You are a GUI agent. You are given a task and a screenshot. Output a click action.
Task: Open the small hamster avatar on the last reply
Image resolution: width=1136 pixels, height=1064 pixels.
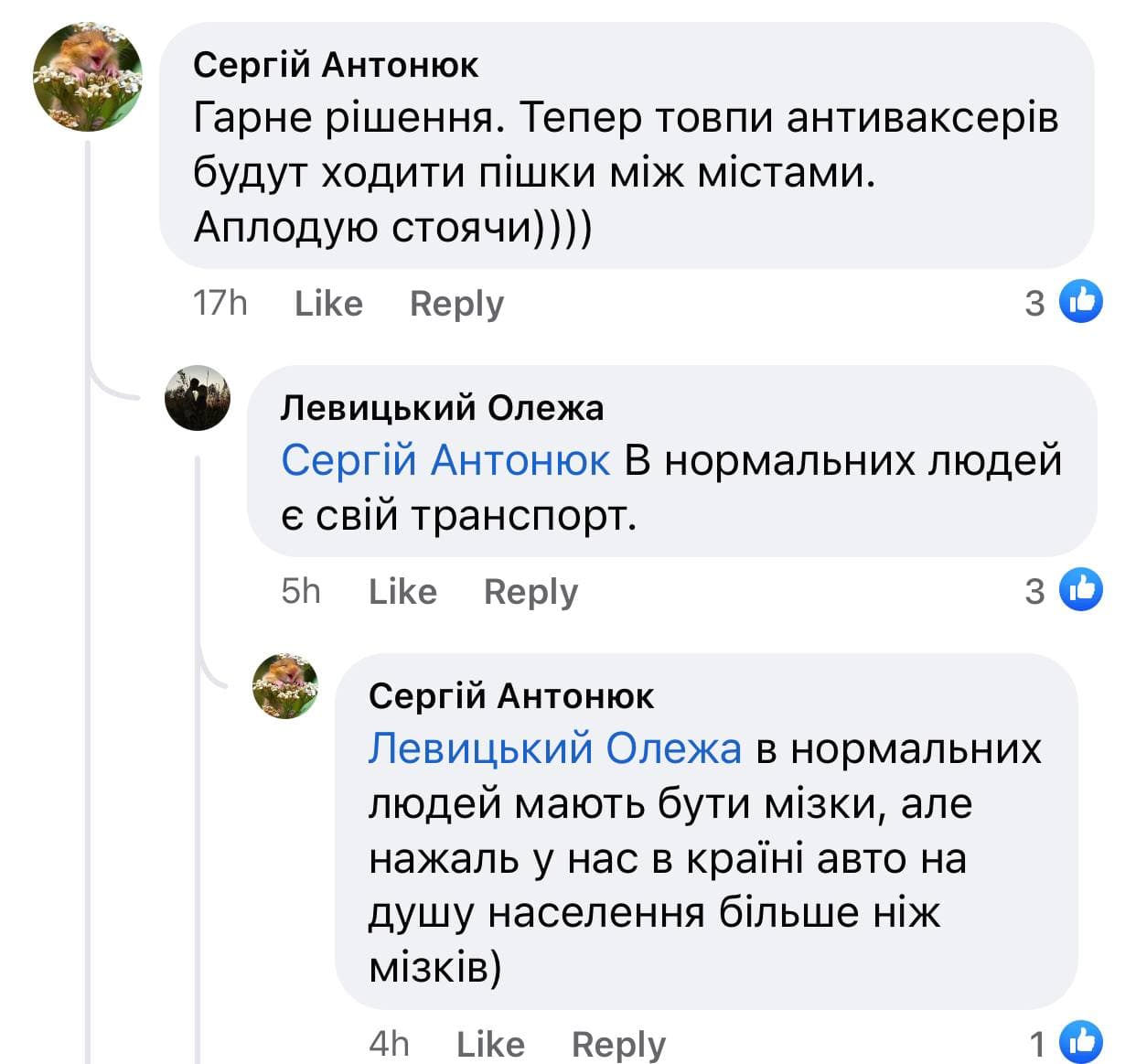point(285,686)
